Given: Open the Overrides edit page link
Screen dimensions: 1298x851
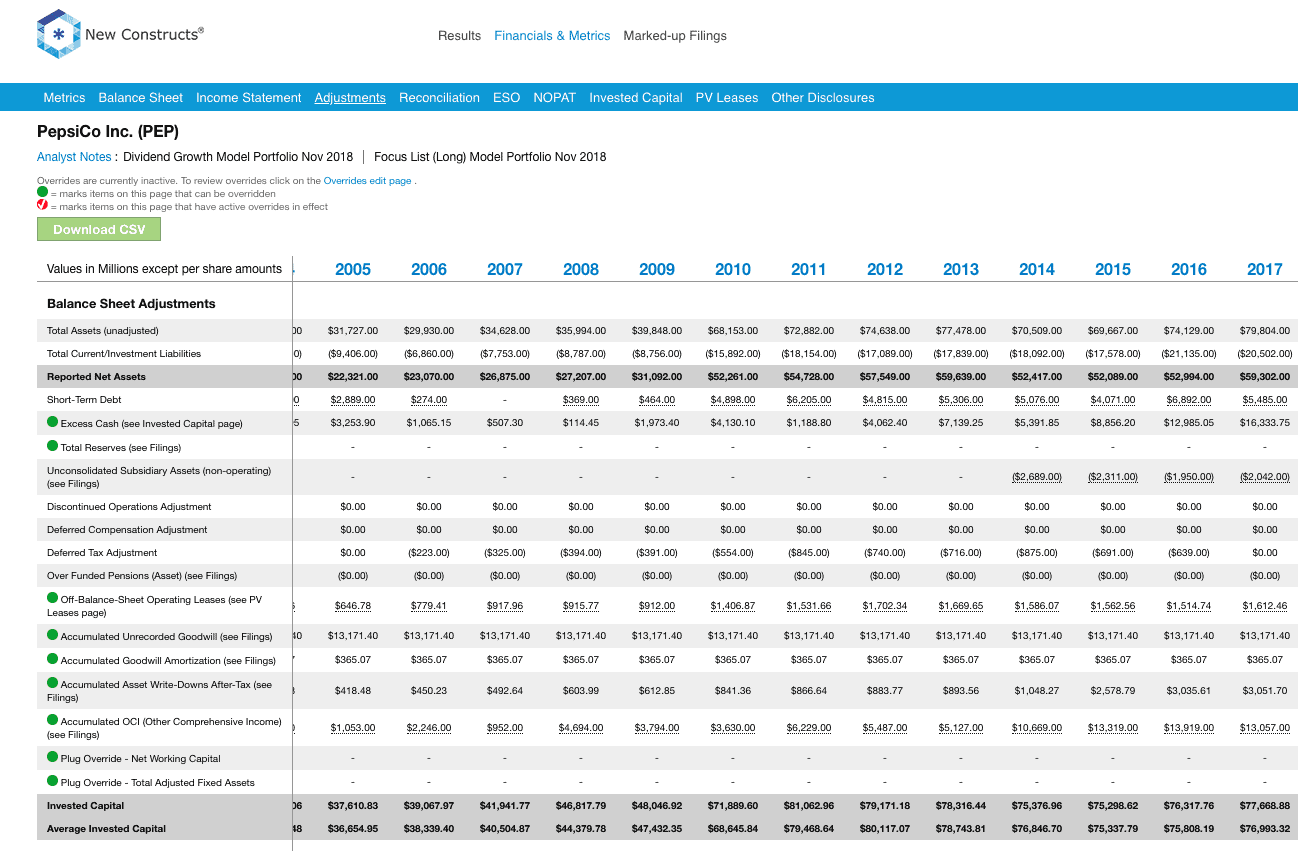Looking at the screenshot, I should (x=368, y=181).
